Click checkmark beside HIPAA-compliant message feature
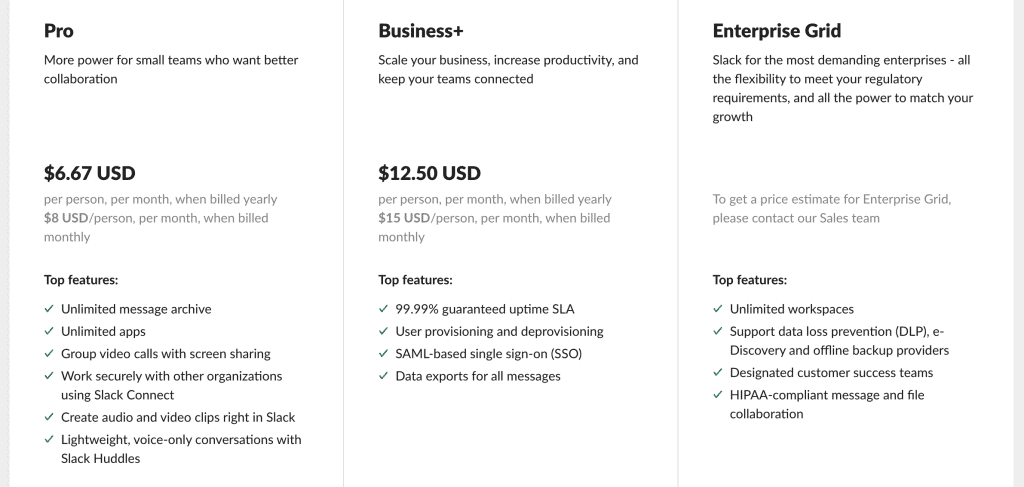This screenshot has height=487, width=1024. click(717, 394)
